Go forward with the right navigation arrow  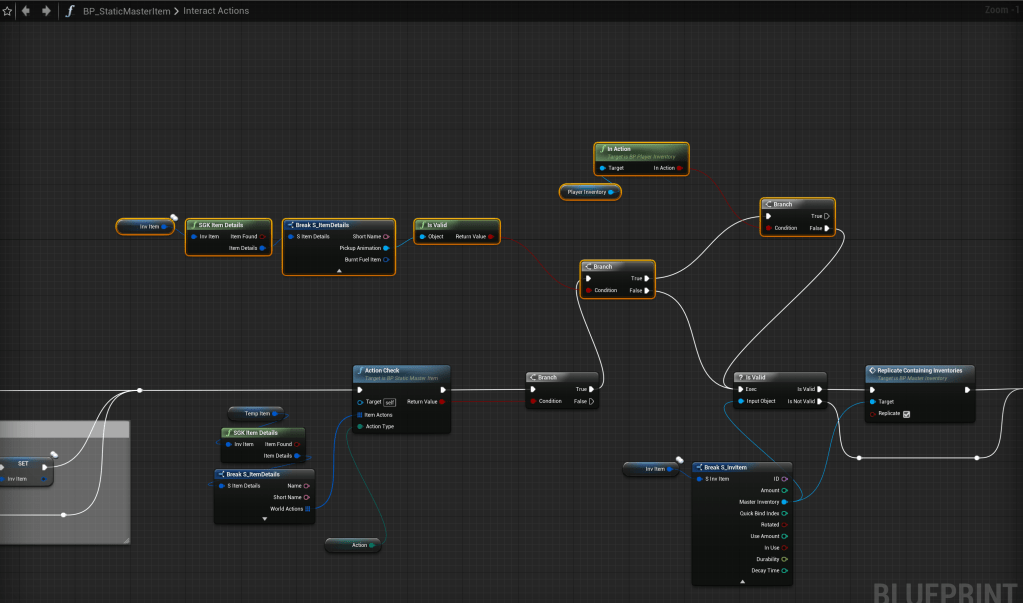click(45, 11)
